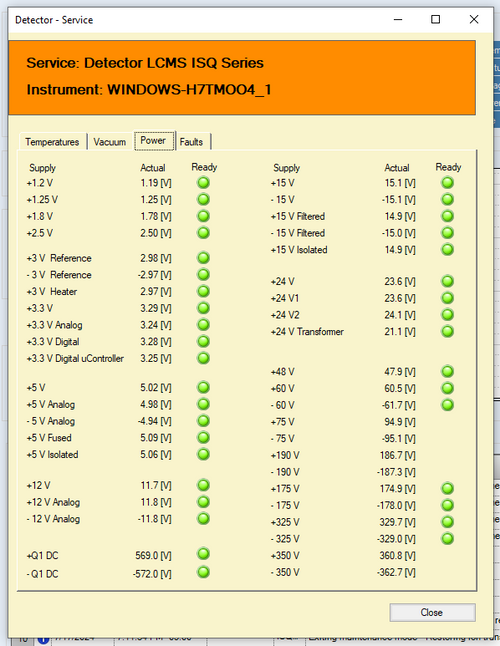Viewport: 500px width, 646px height.
Task: Click the Ready LED for -5 V Analog
Action: [203, 421]
